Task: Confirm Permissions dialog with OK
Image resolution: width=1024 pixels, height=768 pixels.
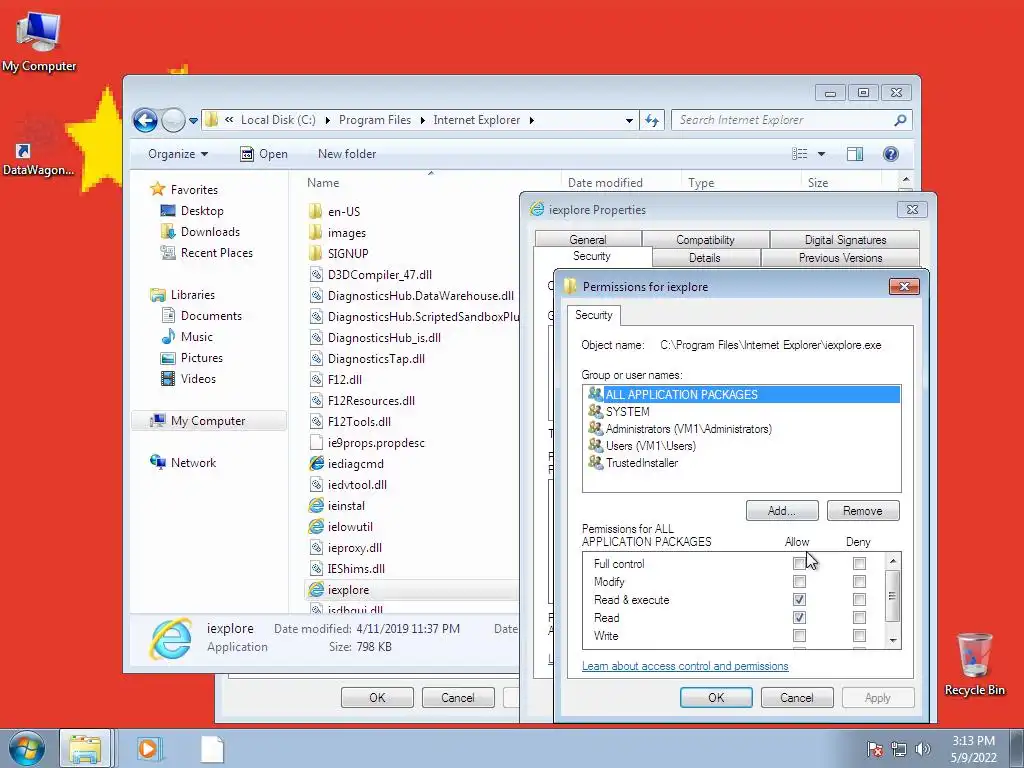Action: [716, 697]
